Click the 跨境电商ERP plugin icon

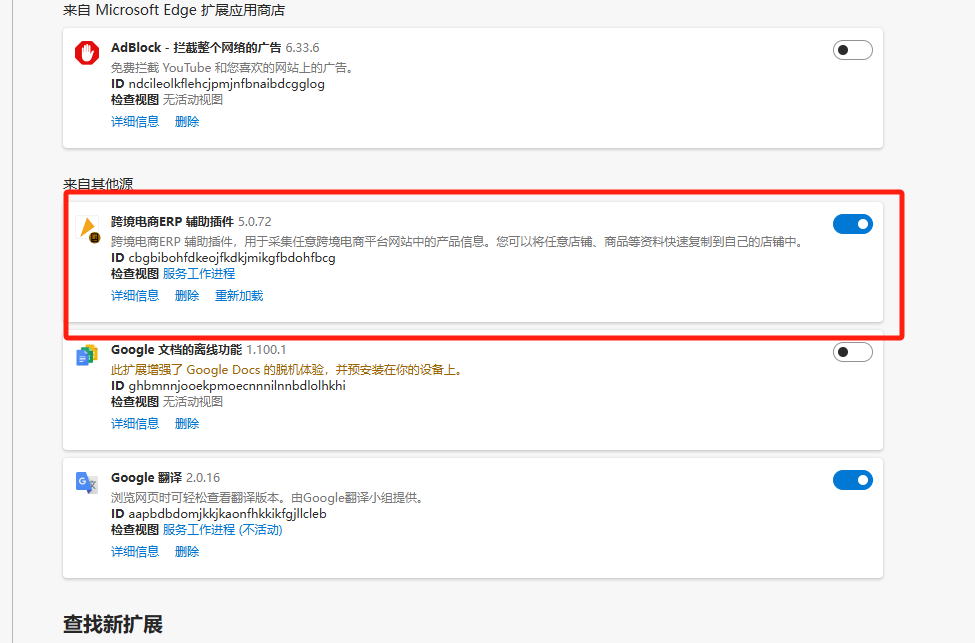(88, 230)
